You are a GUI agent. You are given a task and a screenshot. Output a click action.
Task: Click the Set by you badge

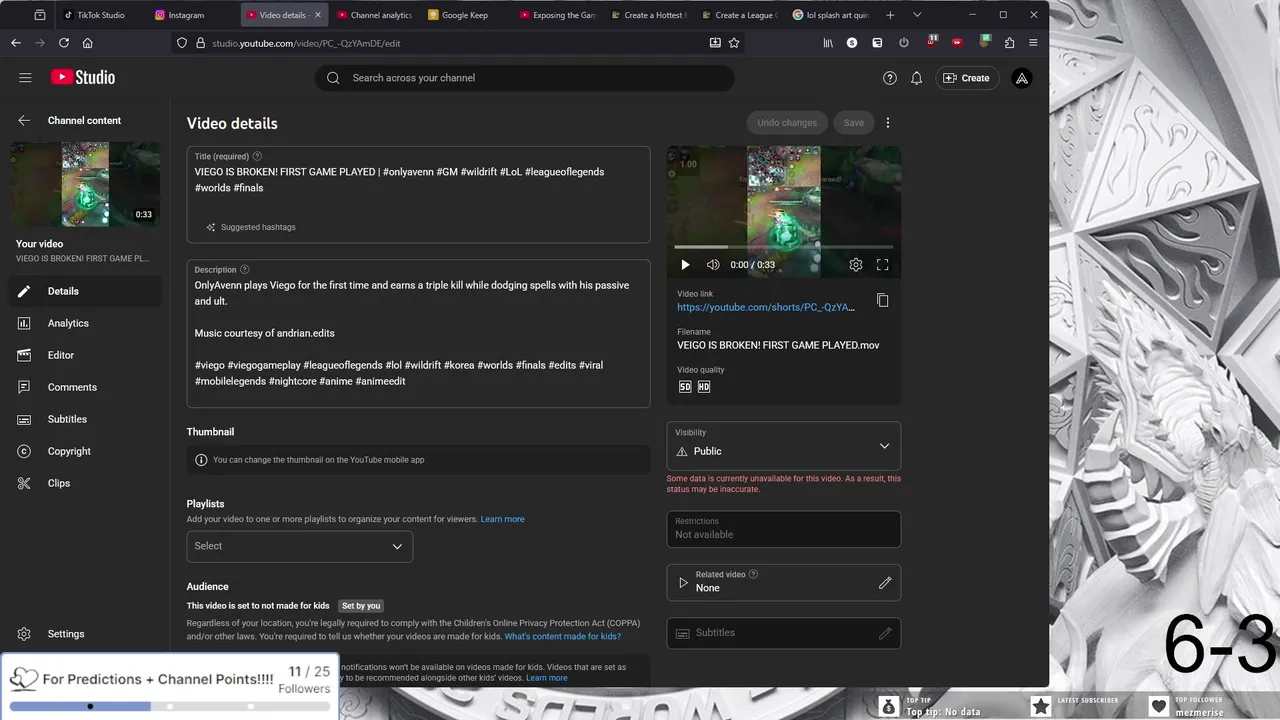[x=361, y=606]
